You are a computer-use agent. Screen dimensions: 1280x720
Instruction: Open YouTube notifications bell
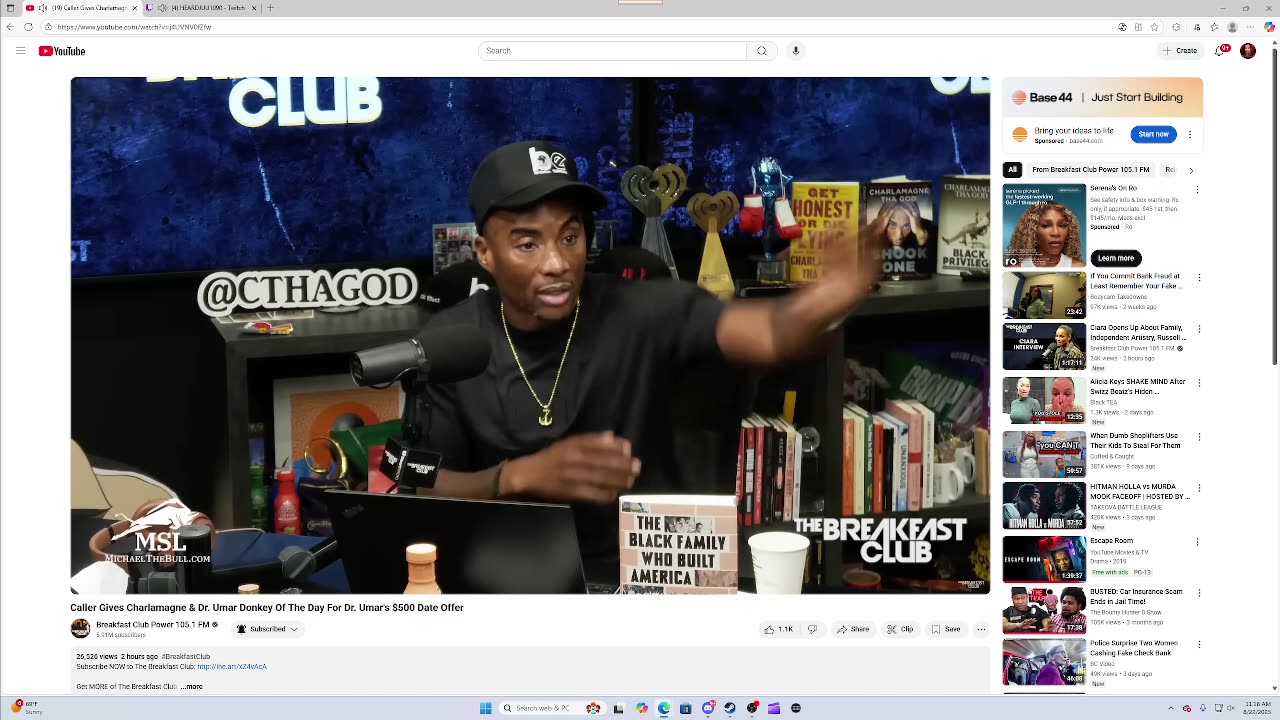tap(1221, 51)
